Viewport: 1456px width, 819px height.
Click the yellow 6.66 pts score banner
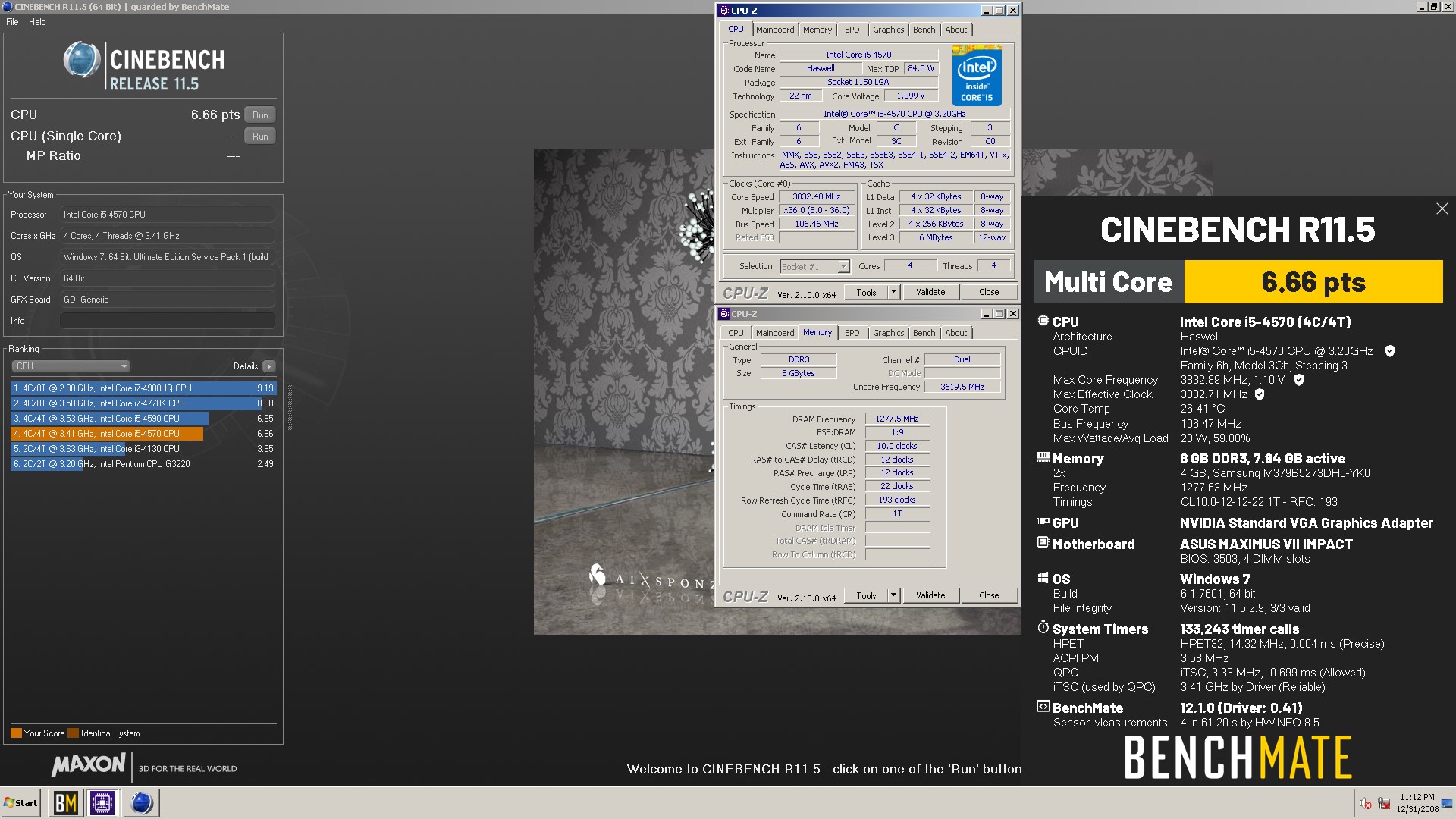[x=1313, y=282]
